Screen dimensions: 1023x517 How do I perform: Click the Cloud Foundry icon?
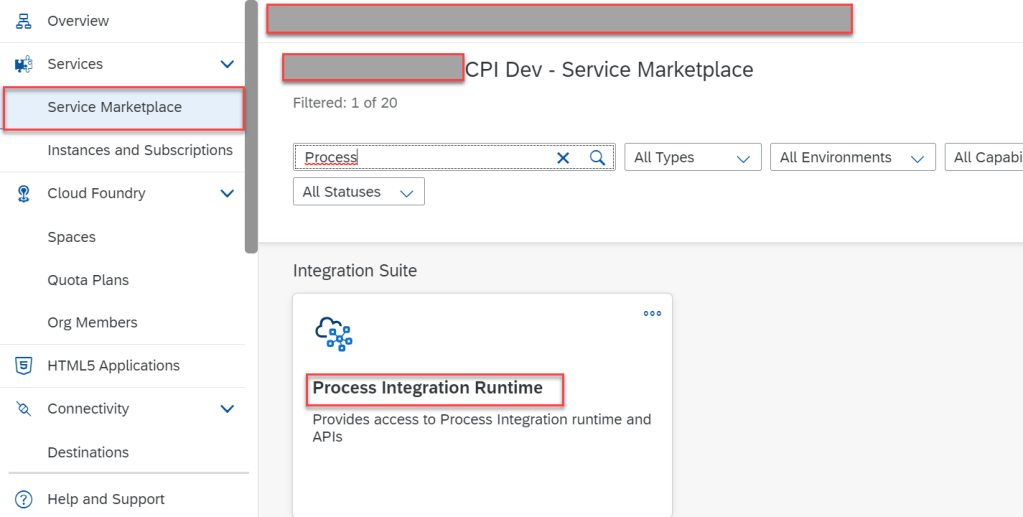pos(24,194)
